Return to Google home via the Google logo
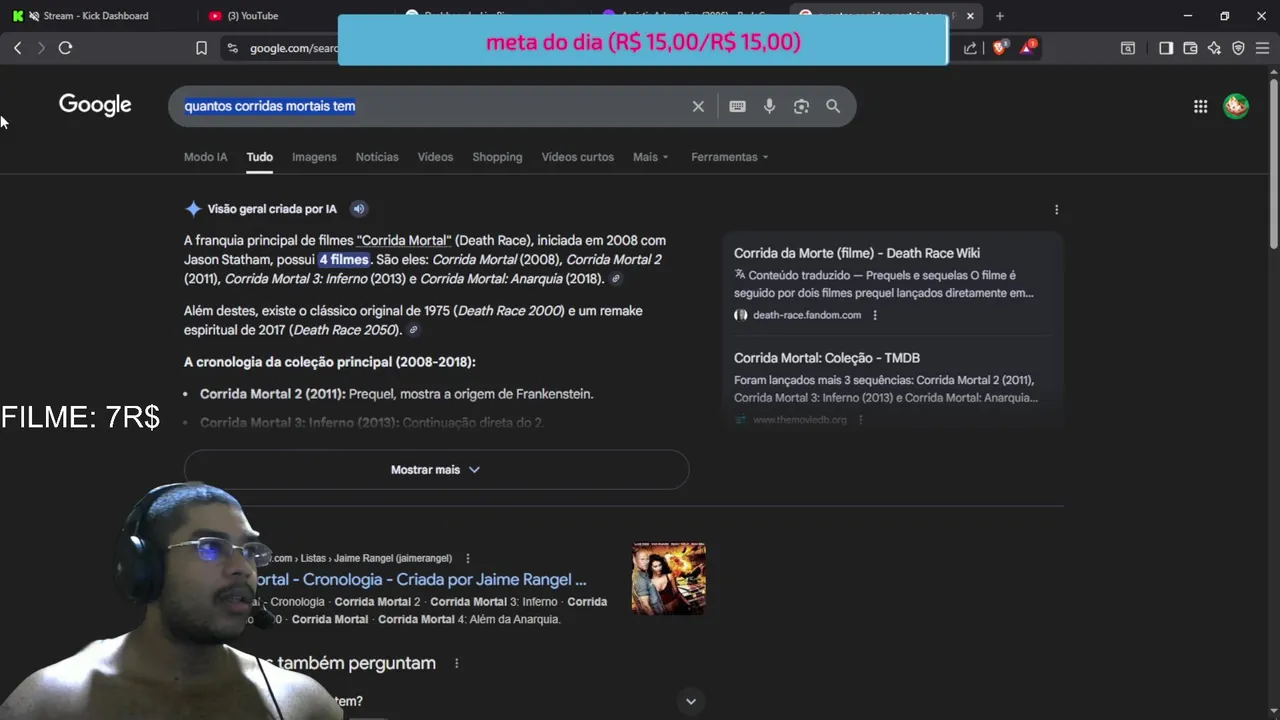This screenshot has width=1280, height=720. (95, 105)
